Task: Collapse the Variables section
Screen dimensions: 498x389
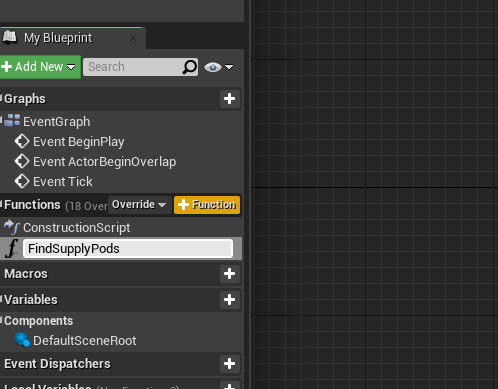Action: point(1,299)
